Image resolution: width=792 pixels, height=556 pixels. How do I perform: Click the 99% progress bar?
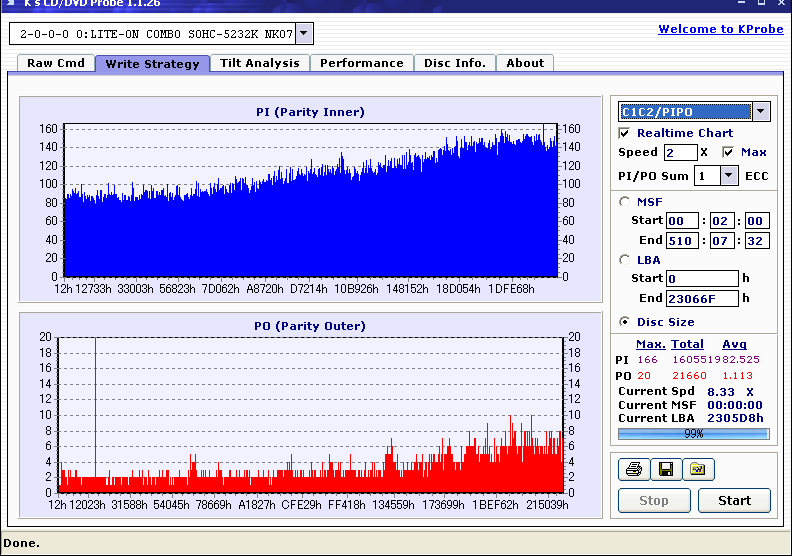tap(694, 434)
